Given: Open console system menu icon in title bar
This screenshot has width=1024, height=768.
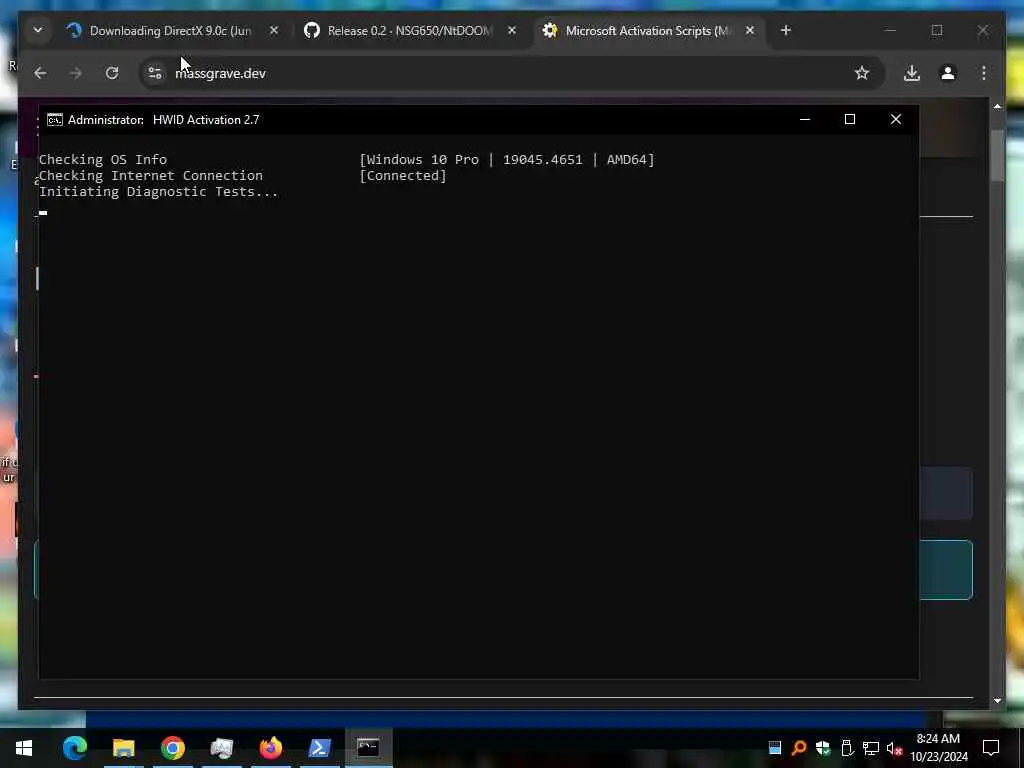Looking at the screenshot, I should click(x=55, y=120).
